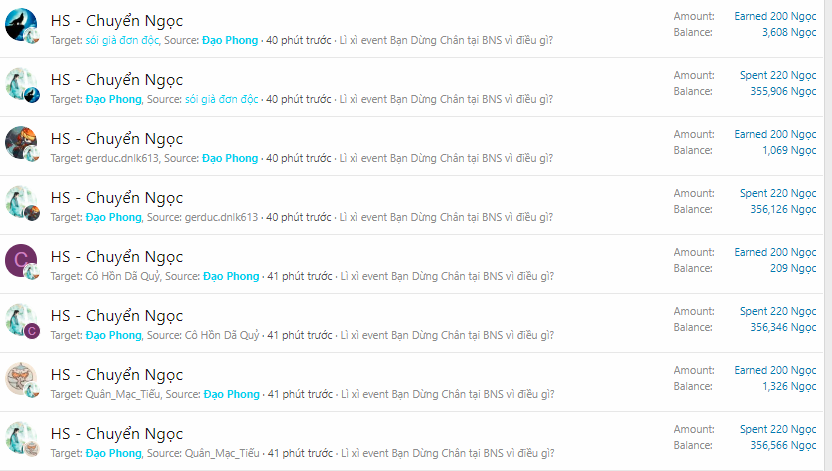The image size is (832, 471).
Task: Click balance 1,326 Ngọc
Action: click(x=789, y=386)
